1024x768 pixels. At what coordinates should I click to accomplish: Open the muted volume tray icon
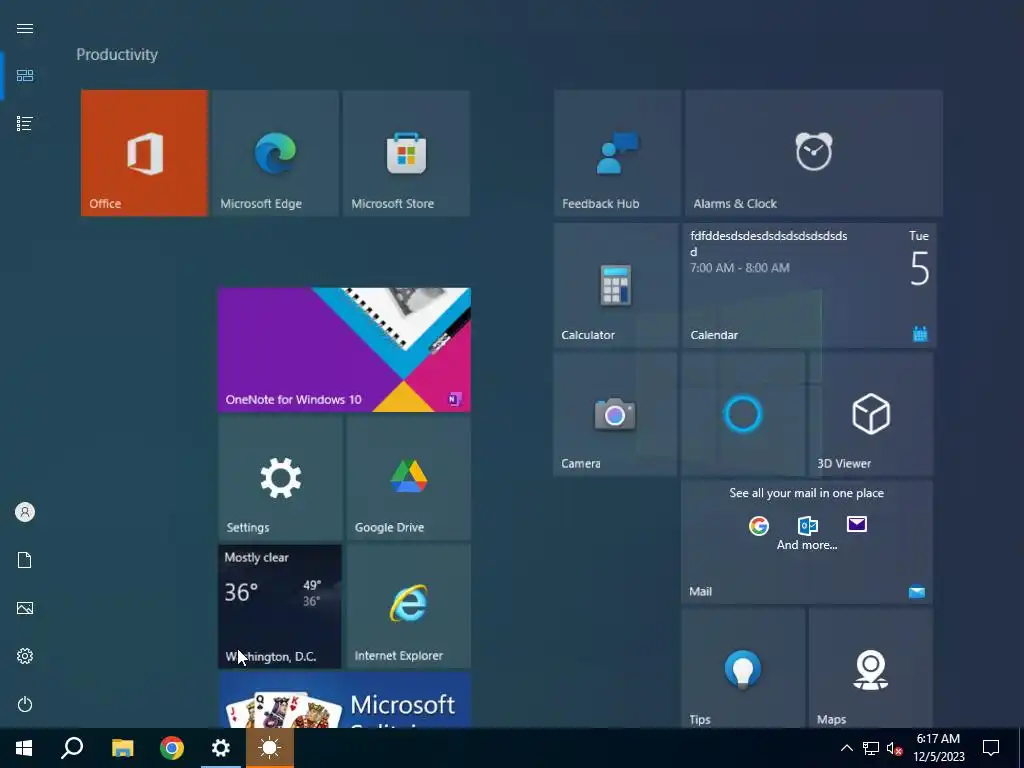click(x=895, y=748)
